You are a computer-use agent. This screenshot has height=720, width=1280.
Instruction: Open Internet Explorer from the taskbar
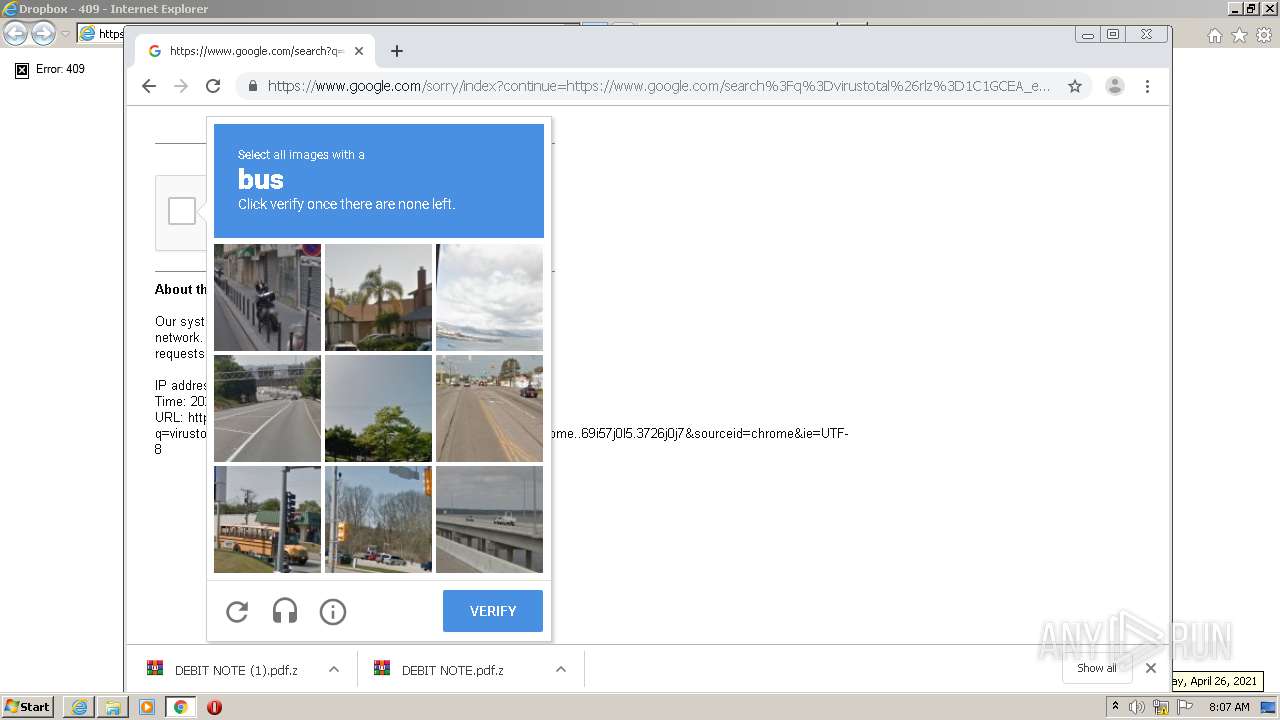coord(79,707)
